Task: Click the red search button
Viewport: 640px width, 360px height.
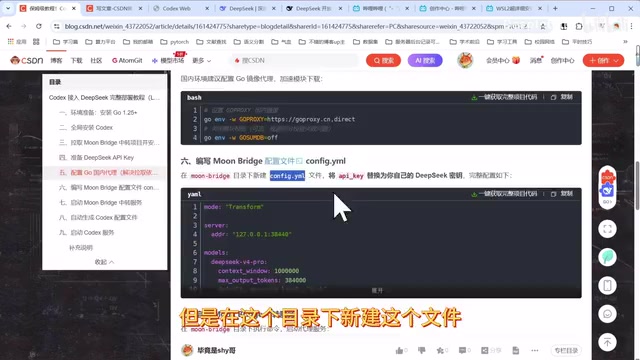Action: [x=383, y=60]
